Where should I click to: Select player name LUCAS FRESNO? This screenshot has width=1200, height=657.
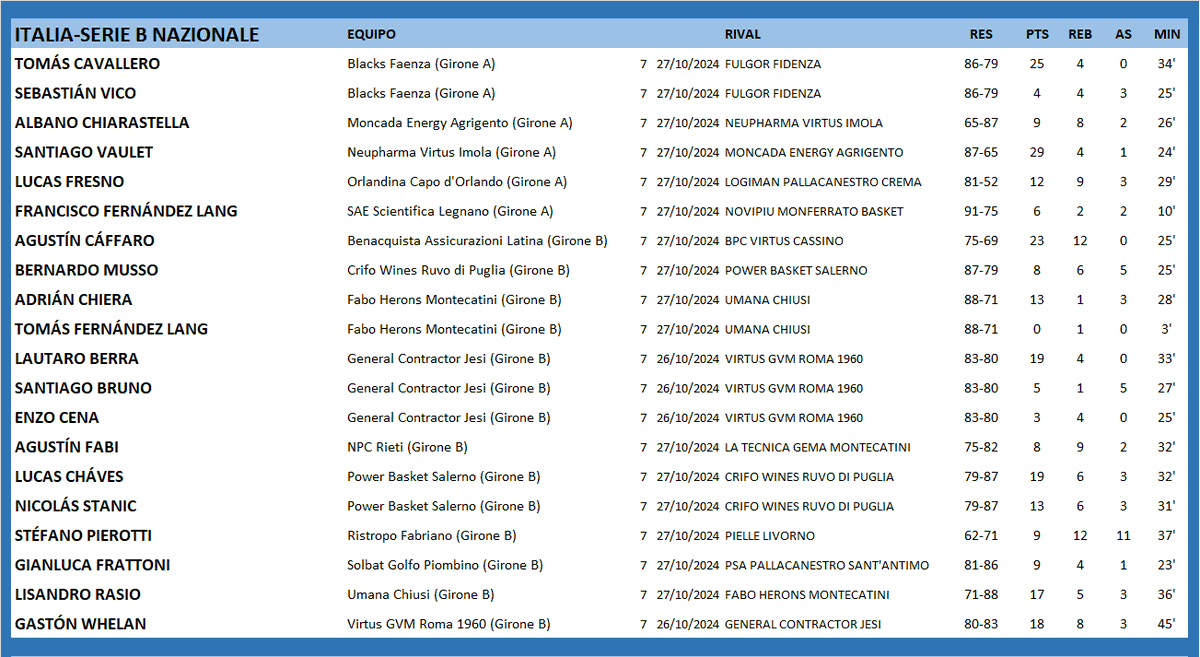pyautogui.click(x=67, y=182)
